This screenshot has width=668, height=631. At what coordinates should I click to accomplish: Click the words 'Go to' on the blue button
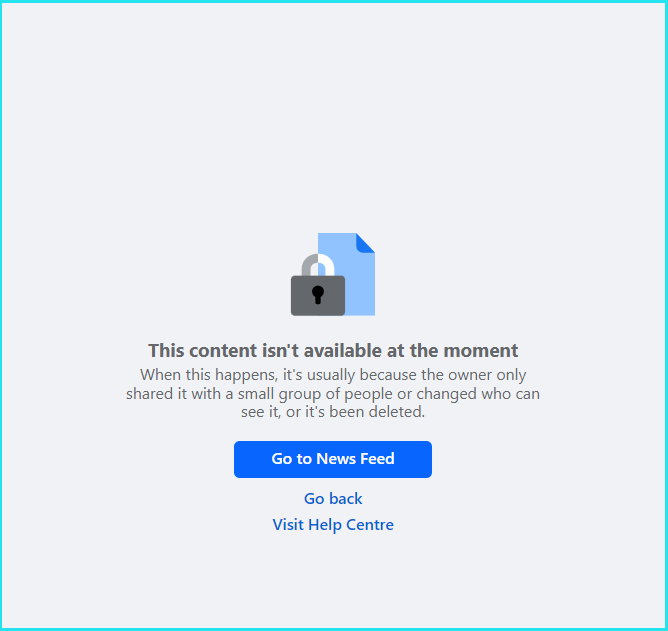point(292,459)
